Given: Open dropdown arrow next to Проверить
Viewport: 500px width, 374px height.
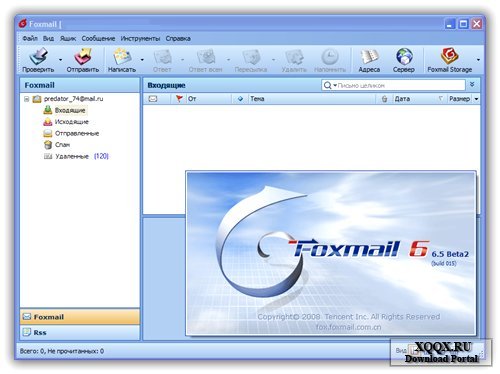Looking at the screenshot, I should (x=60, y=60).
